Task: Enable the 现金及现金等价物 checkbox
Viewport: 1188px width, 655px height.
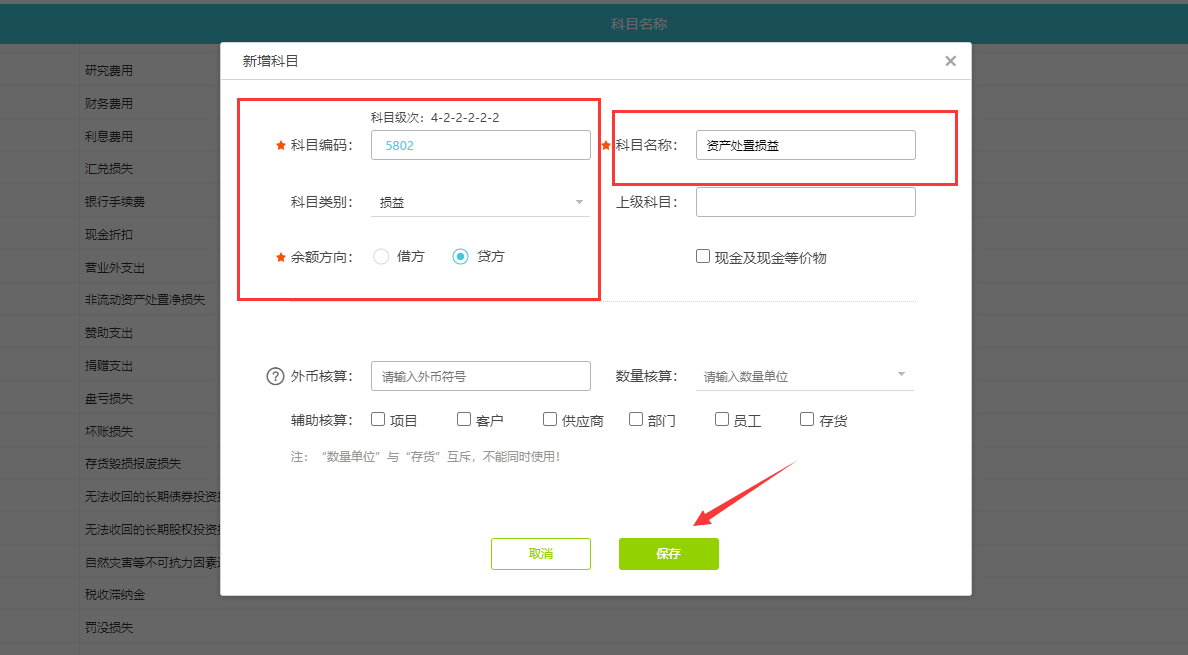Action: click(x=703, y=256)
